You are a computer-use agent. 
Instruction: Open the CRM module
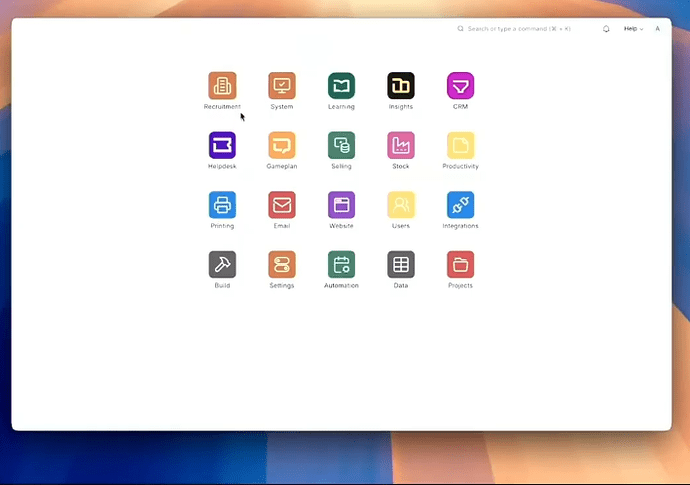coord(460,86)
